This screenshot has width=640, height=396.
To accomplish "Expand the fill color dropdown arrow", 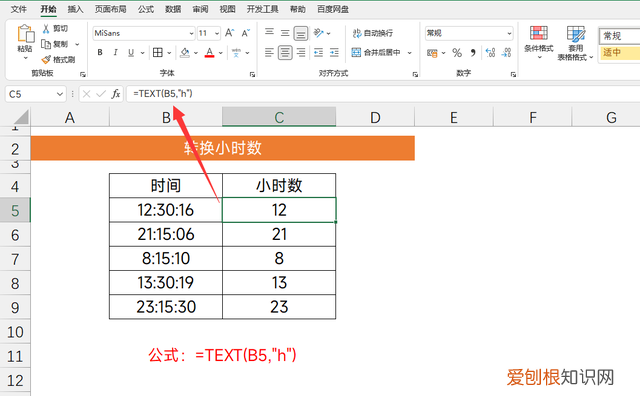I will [x=196, y=53].
